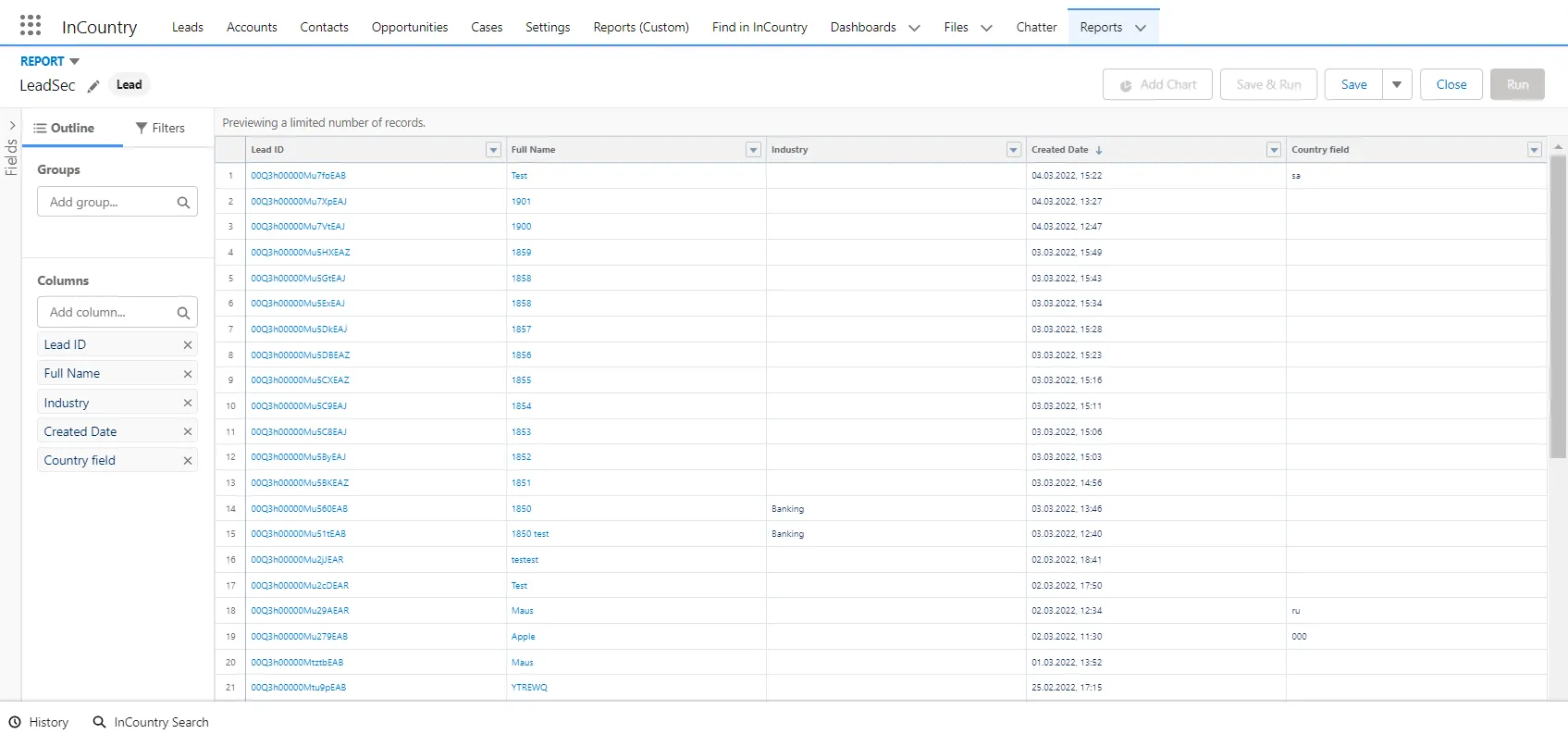The height and width of the screenshot is (734, 1568).
Task: Open the Opportunities navigation tab
Action: pos(409,27)
